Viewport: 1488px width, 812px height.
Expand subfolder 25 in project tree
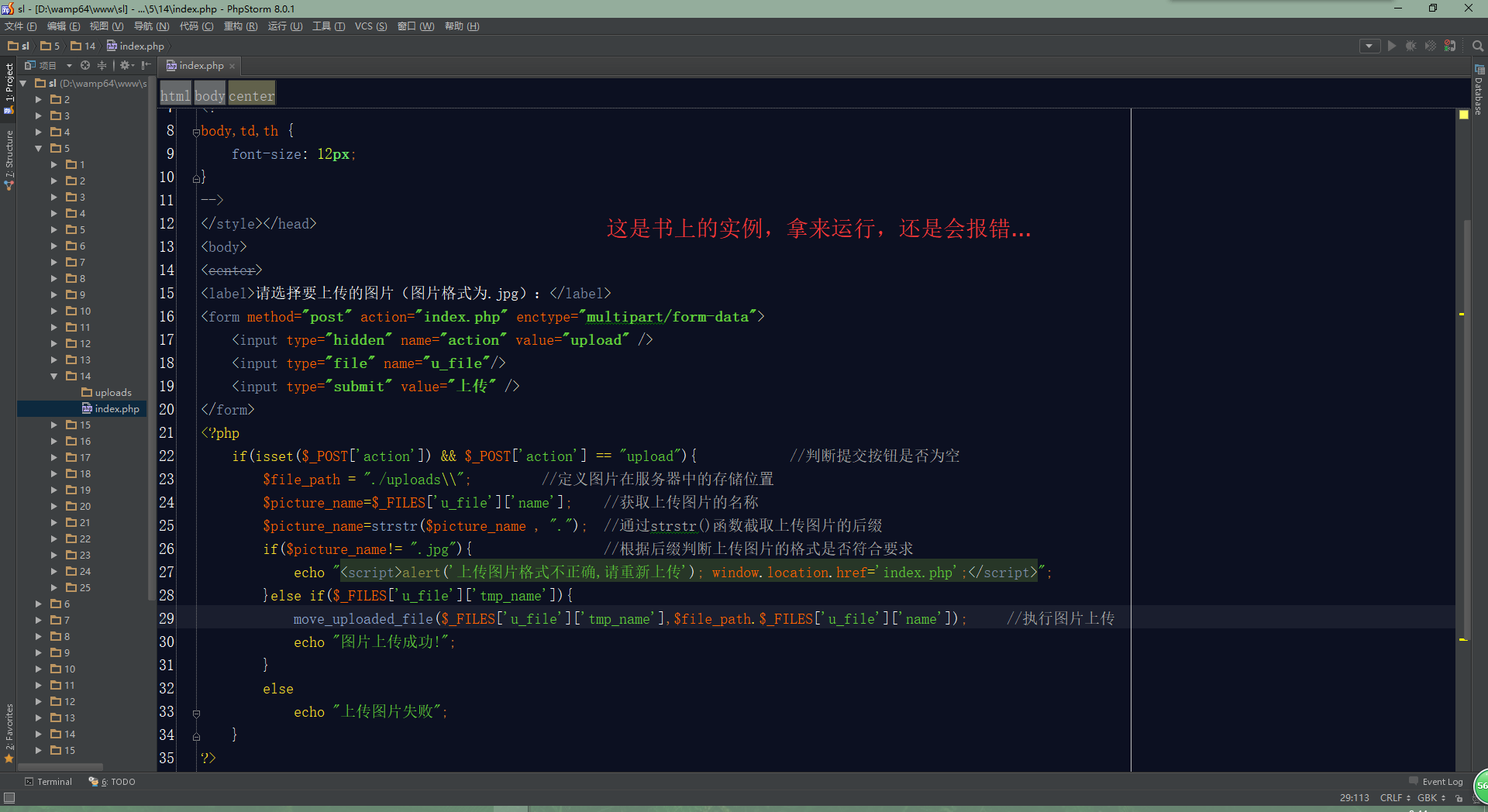coord(53,587)
